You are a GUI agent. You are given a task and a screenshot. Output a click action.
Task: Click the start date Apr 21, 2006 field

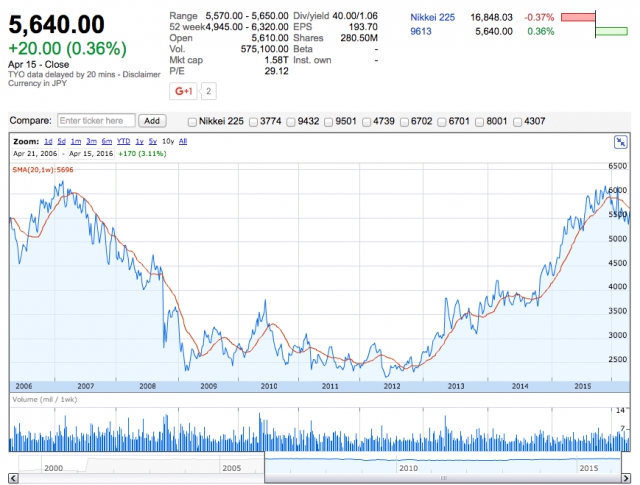coord(35,154)
